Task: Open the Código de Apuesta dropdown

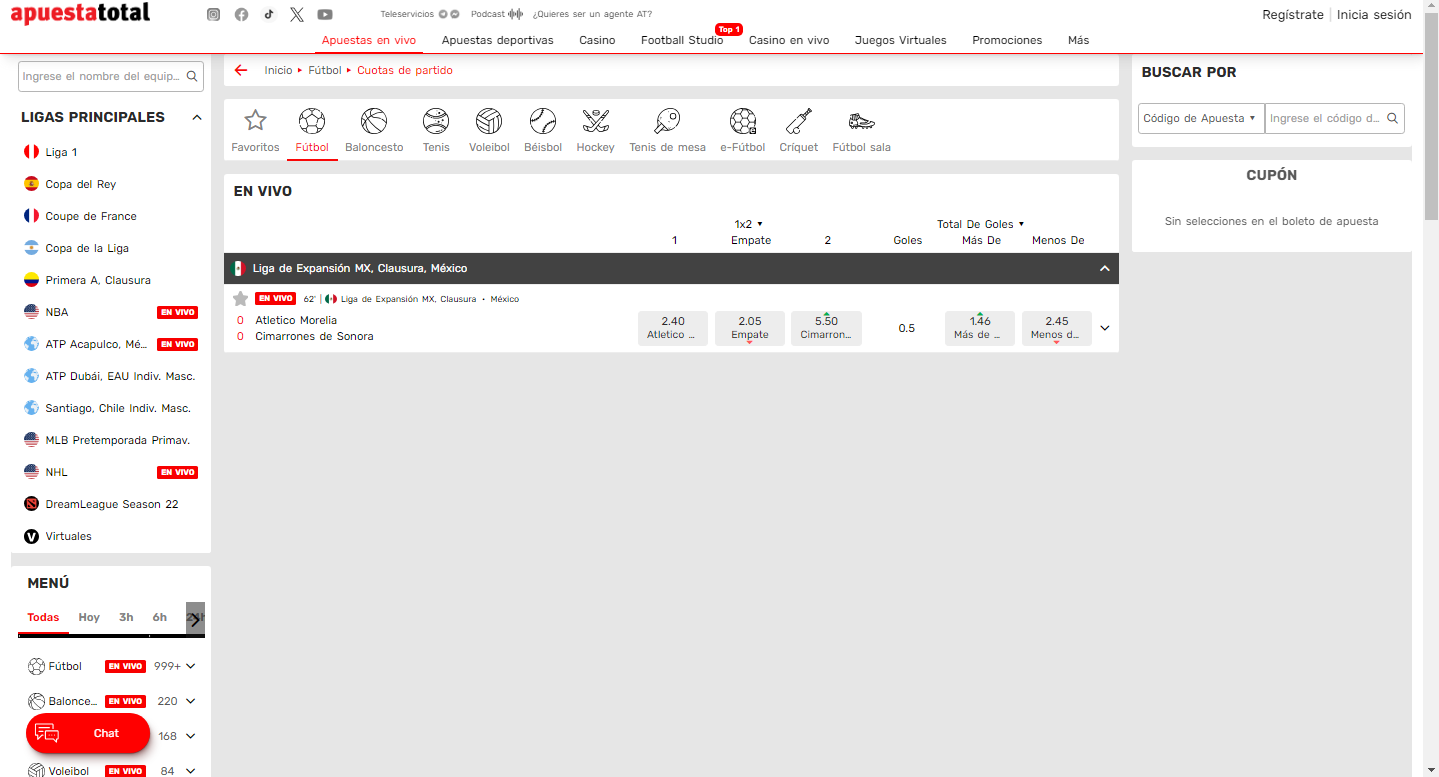Action: coord(1201,118)
